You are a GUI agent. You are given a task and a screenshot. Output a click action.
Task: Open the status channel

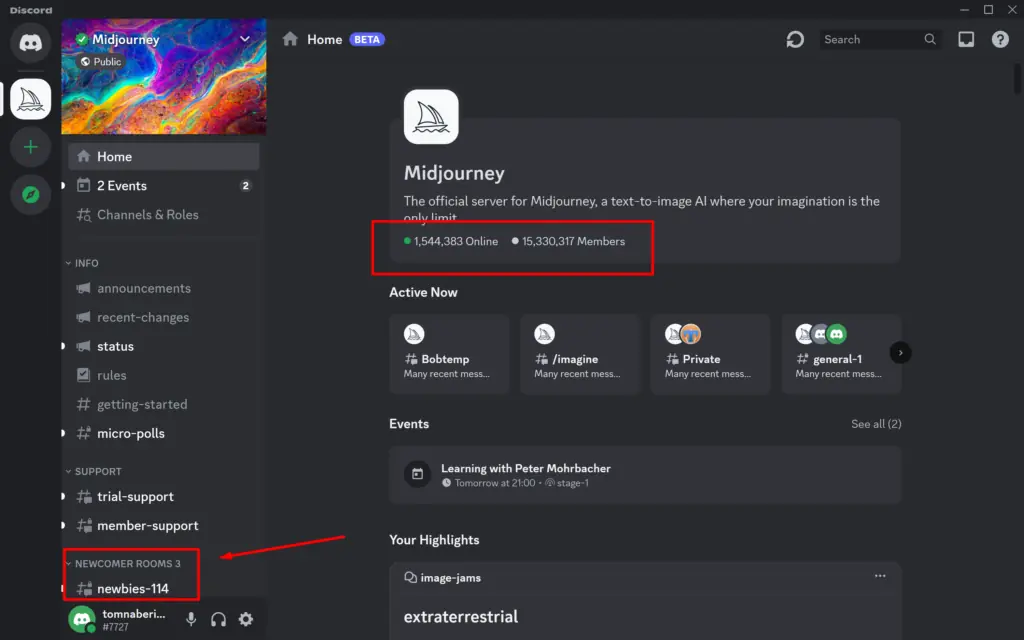click(x=163, y=347)
